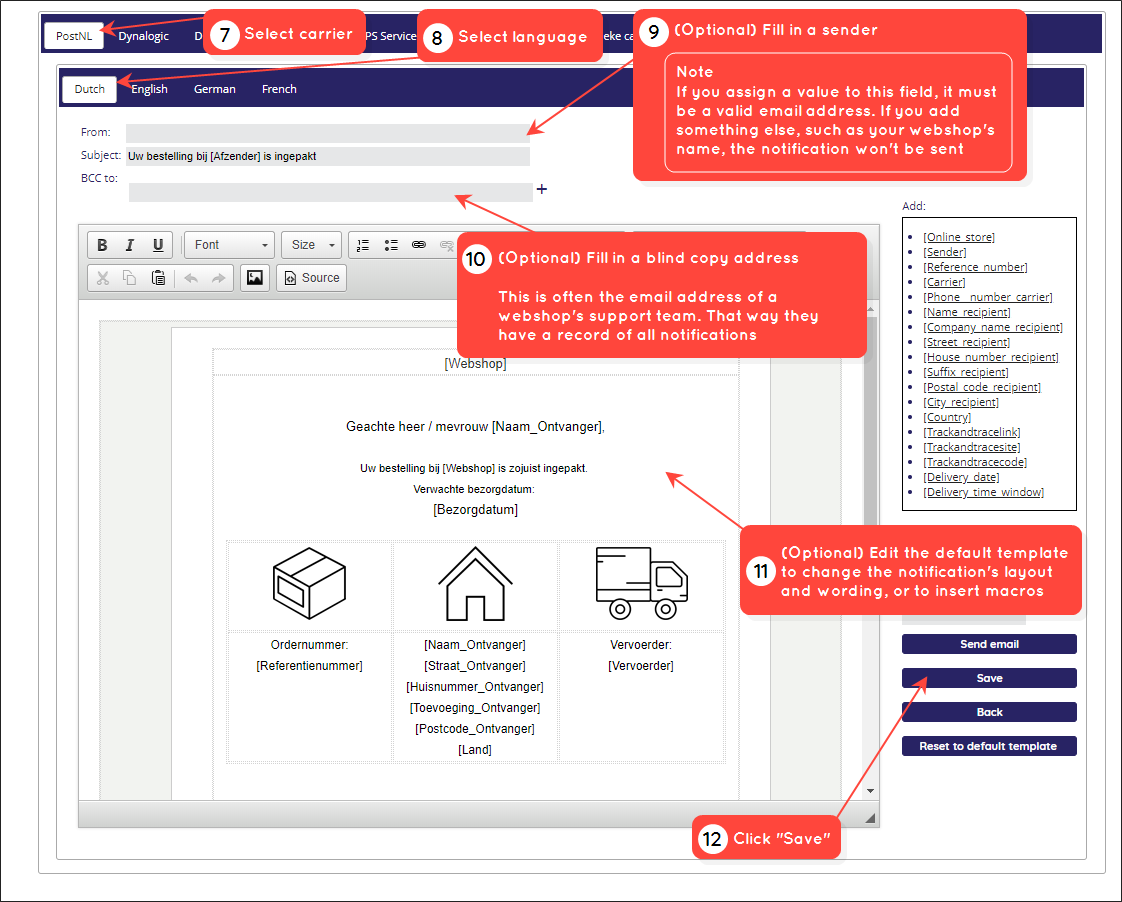
Task: Insert the [Company_name_recipient] macro
Action: 993,327
